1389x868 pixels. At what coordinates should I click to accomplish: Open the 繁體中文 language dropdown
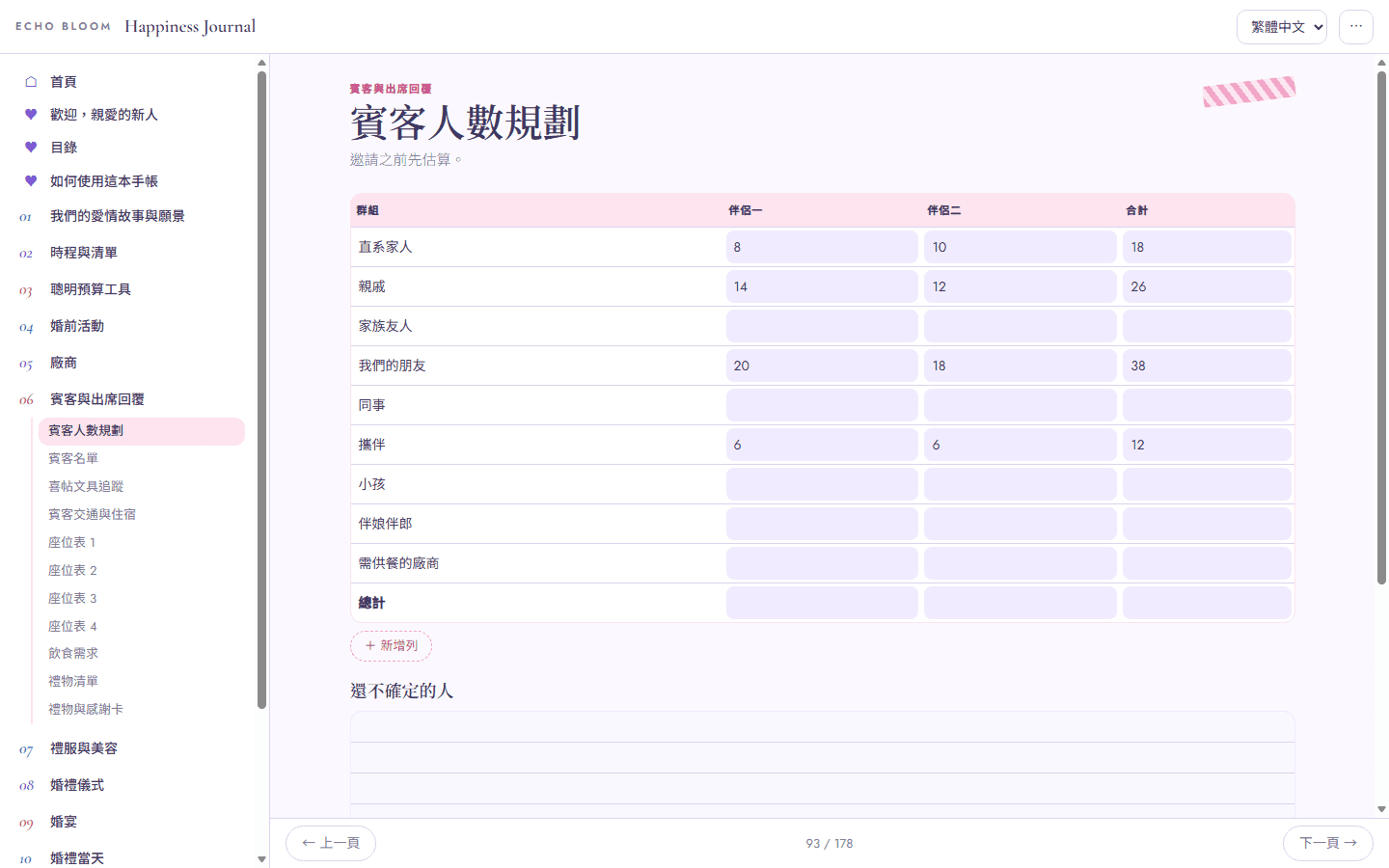click(x=1282, y=27)
